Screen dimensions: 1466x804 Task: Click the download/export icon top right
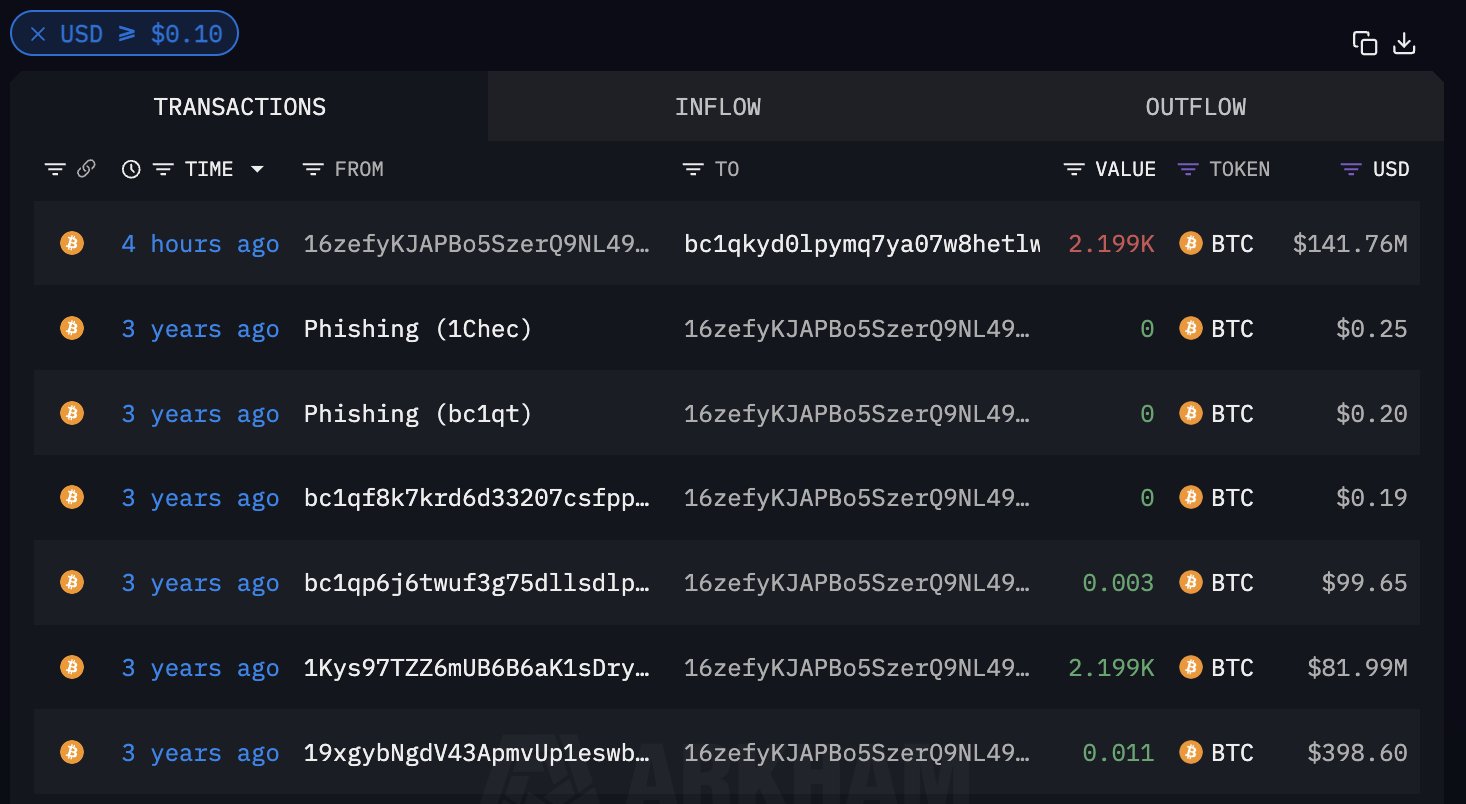point(1405,43)
